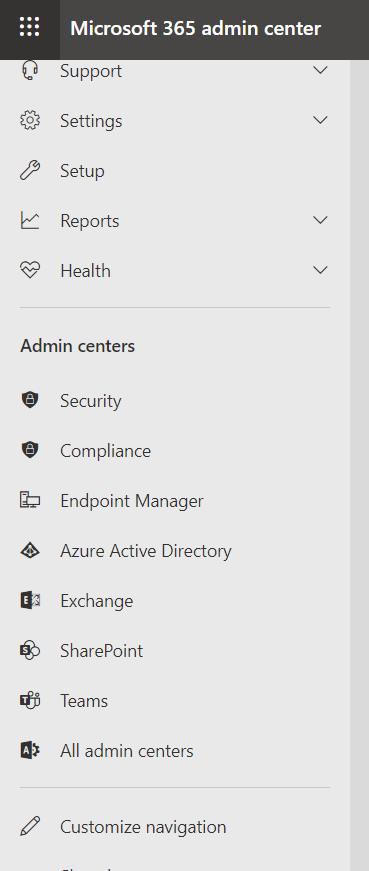Open SharePoint admin center link
The width and height of the screenshot is (369, 871).
(x=102, y=651)
